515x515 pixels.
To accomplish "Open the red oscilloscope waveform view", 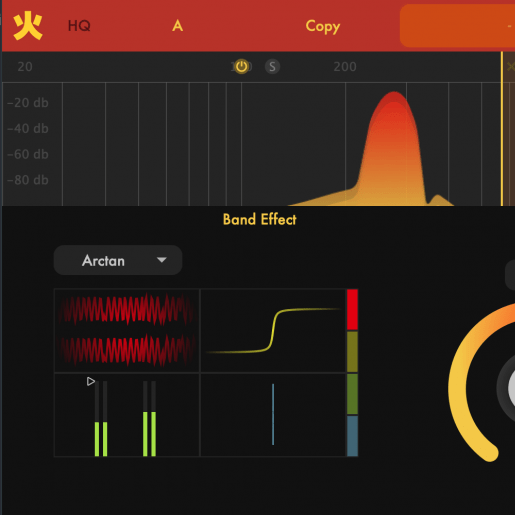I will point(127,330).
